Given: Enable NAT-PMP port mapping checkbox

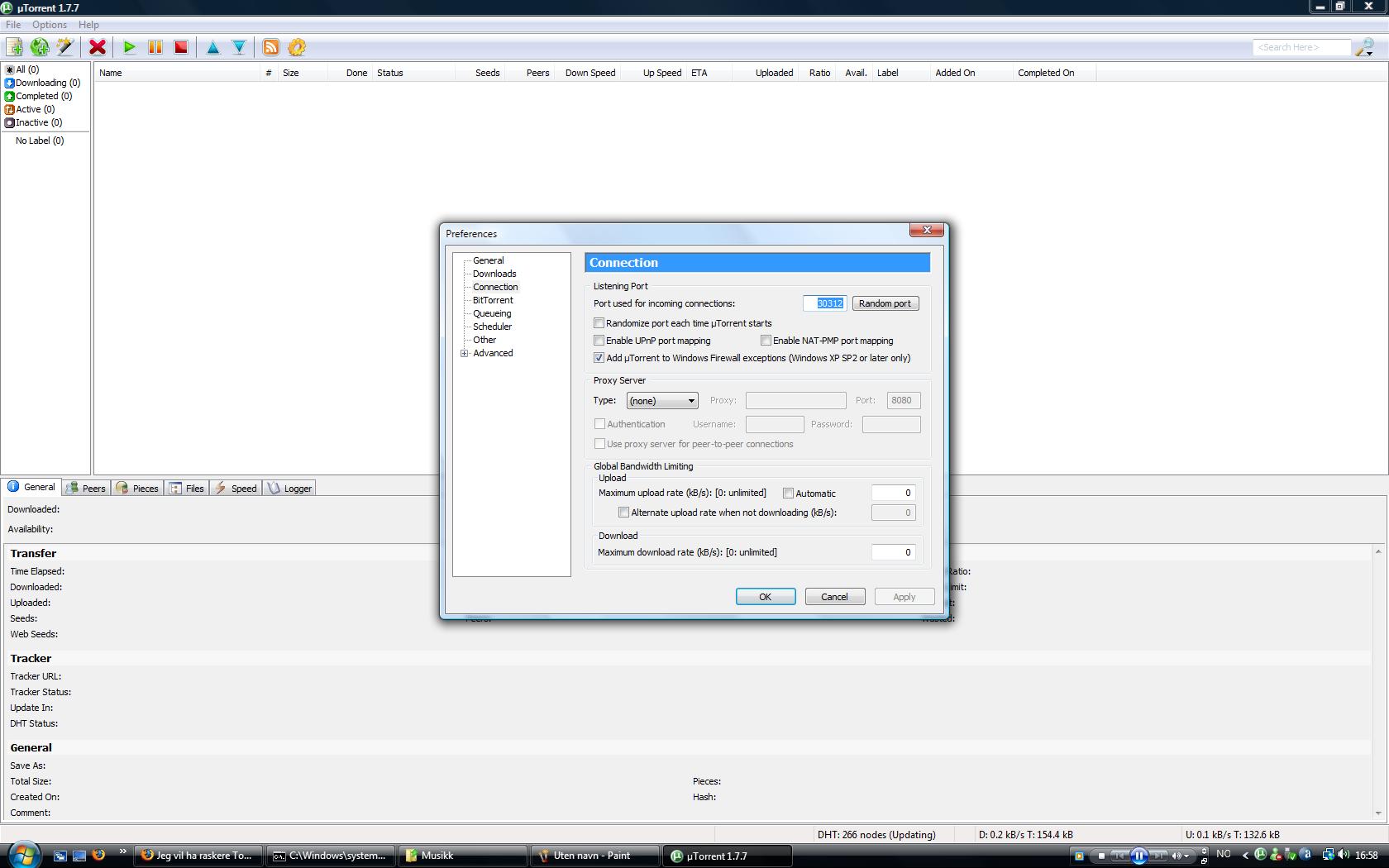Looking at the screenshot, I should point(766,341).
